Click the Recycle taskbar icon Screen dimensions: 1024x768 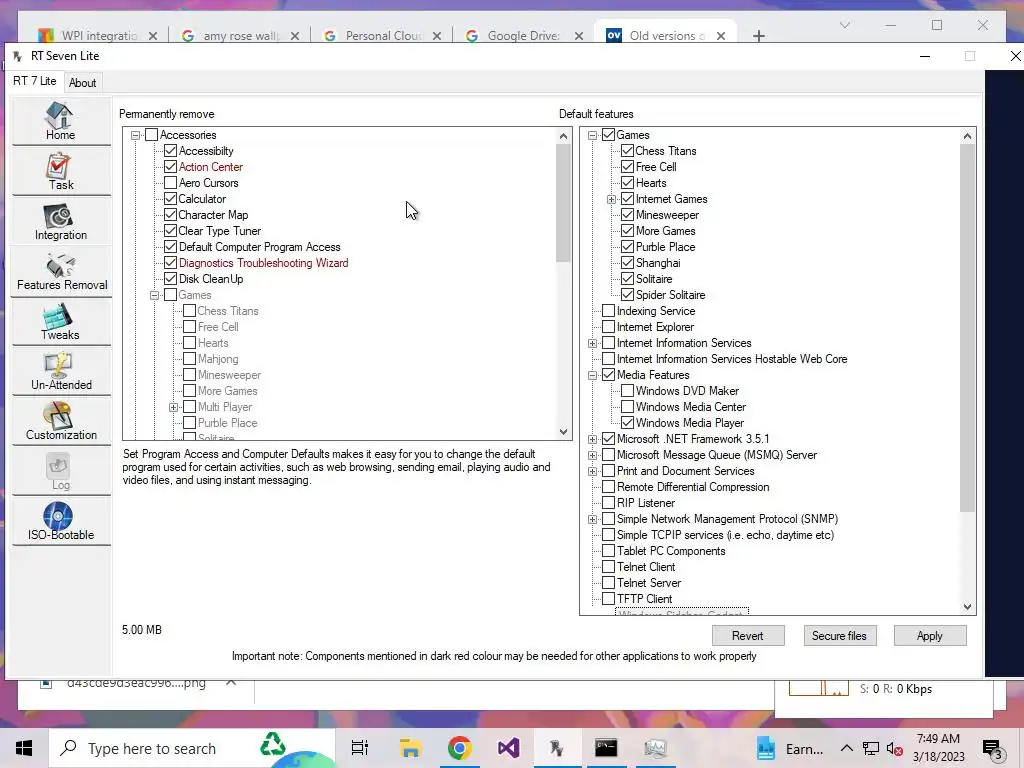click(273, 745)
